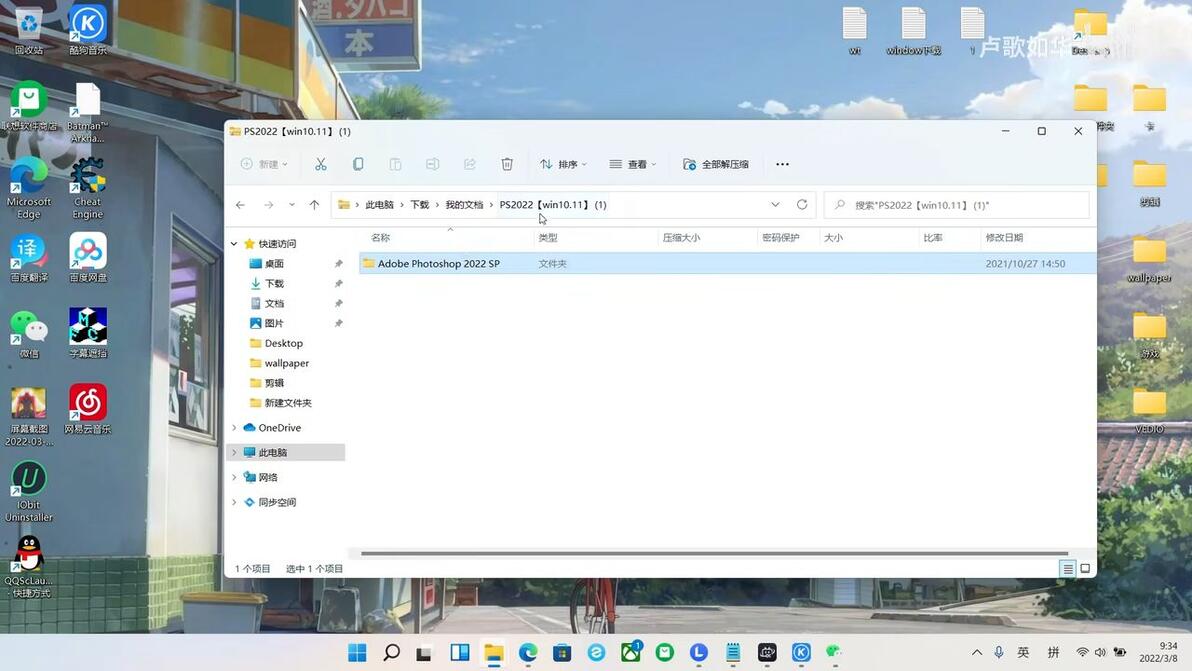This screenshot has height=671, width=1192.
Task: Click the Share icon in Explorer toolbar
Action: click(470, 164)
